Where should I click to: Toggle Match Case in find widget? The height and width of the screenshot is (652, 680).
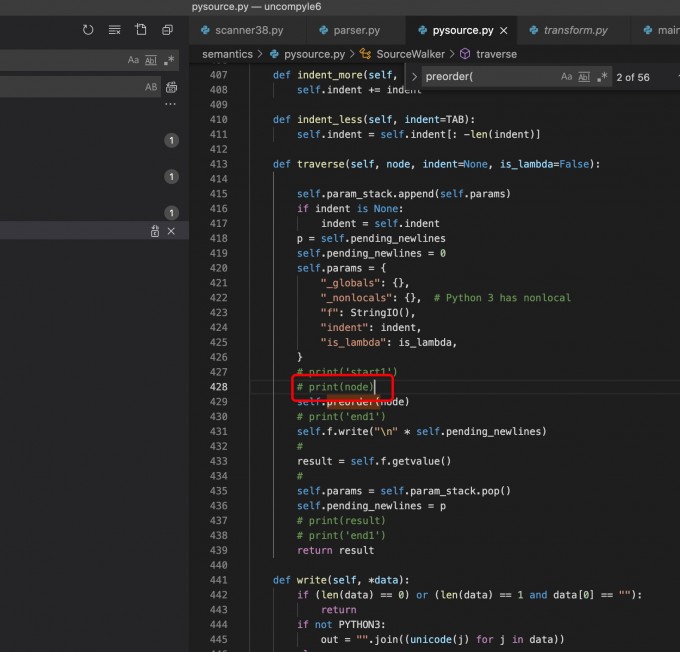pyautogui.click(x=566, y=77)
